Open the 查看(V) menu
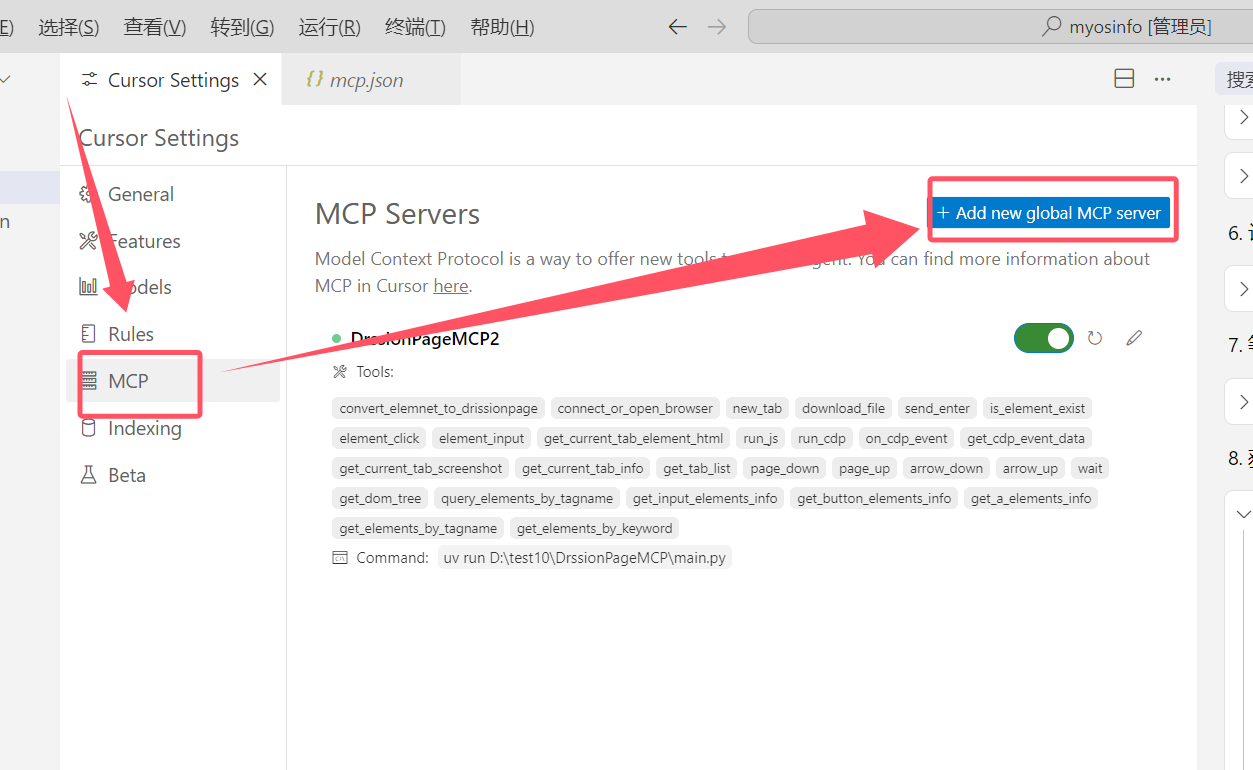Viewport: 1253px width, 770px height. [155, 27]
